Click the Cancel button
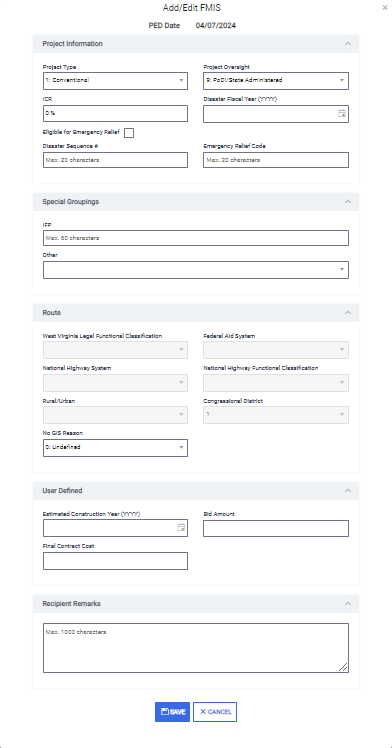The image size is (392, 748). [215, 712]
